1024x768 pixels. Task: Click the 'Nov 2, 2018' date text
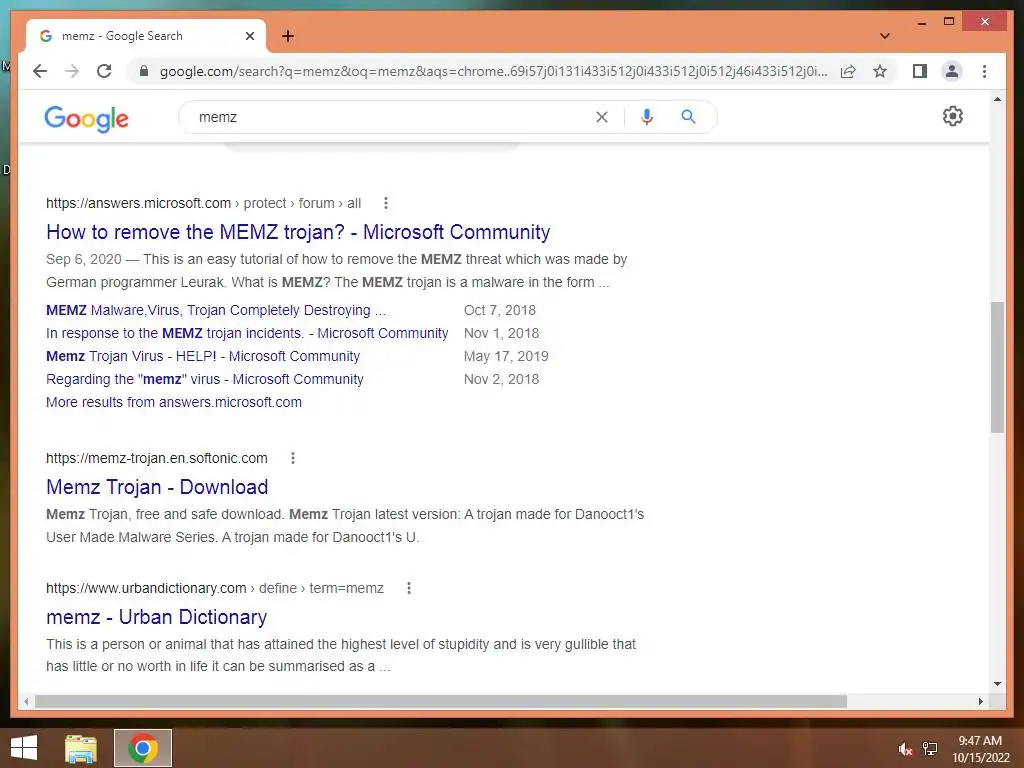point(502,379)
